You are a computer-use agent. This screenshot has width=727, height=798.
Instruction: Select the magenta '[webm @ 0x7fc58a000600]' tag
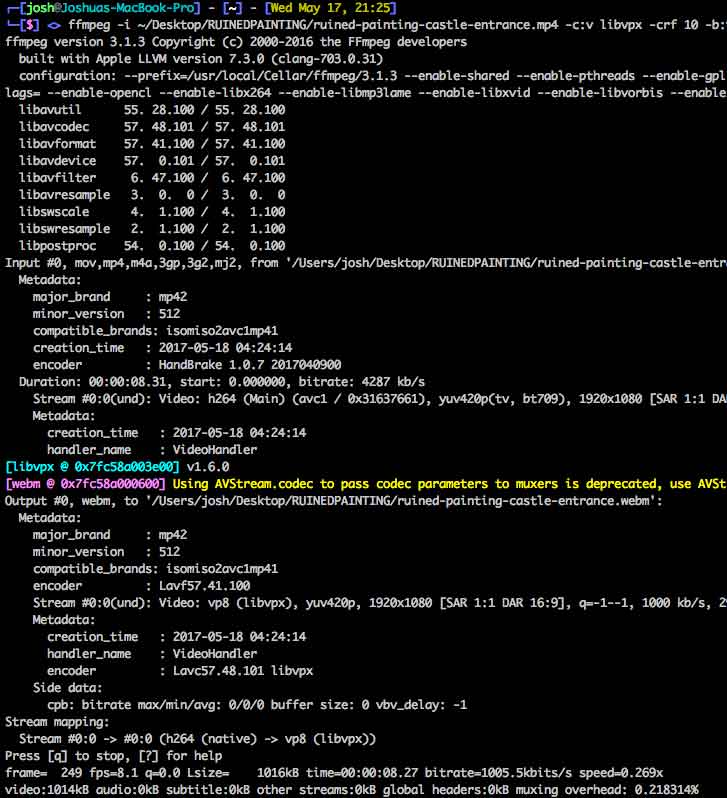pos(85,484)
